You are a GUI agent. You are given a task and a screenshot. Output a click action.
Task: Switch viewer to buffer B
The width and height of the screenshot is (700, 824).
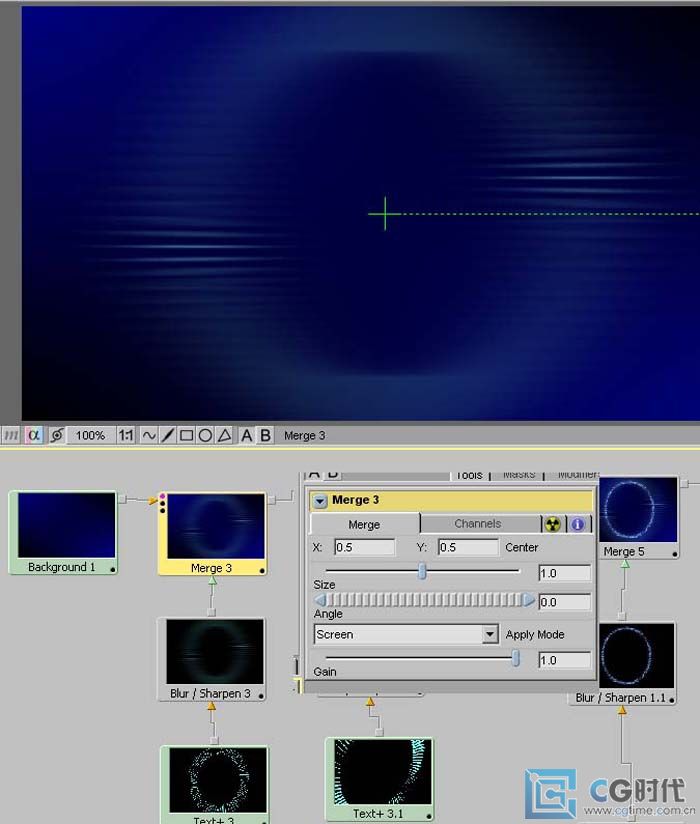pyautogui.click(x=265, y=435)
